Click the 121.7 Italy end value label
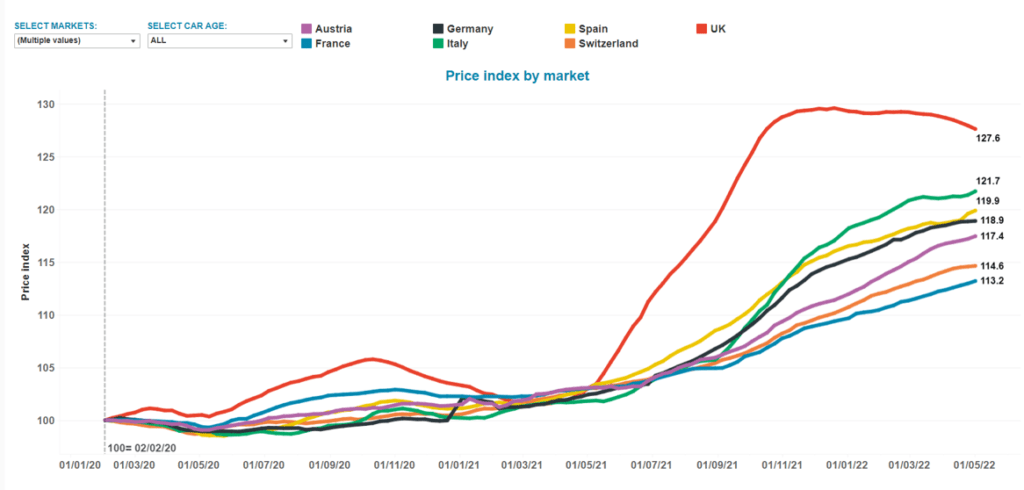The height and width of the screenshot is (490, 1024). click(x=990, y=182)
